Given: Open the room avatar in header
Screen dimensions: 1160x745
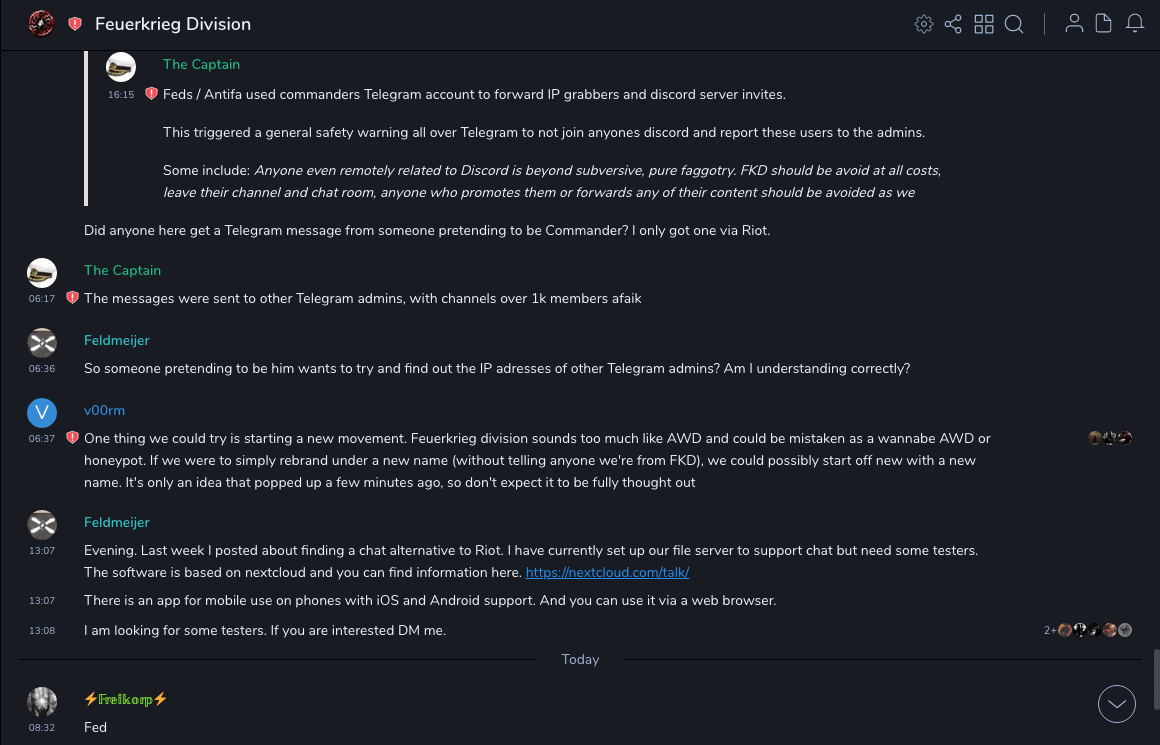Looking at the screenshot, I should click(x=41, y=24).
